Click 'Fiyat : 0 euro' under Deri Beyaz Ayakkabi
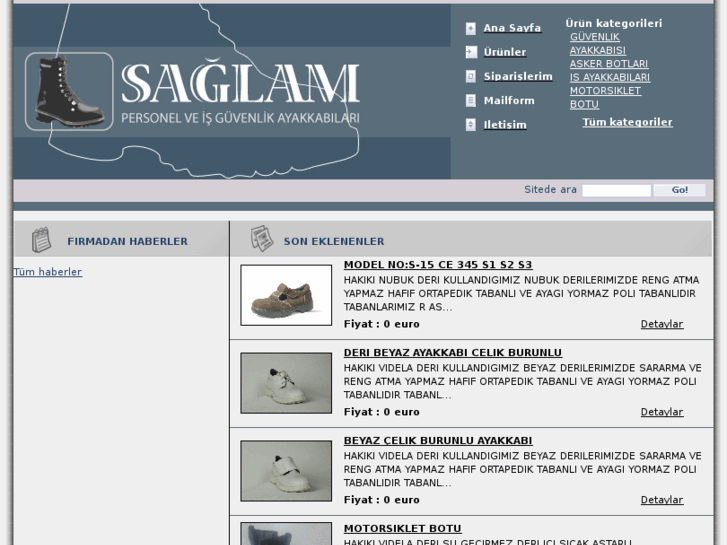The height and width of the screenshot is (545, 727). (381, 412)
